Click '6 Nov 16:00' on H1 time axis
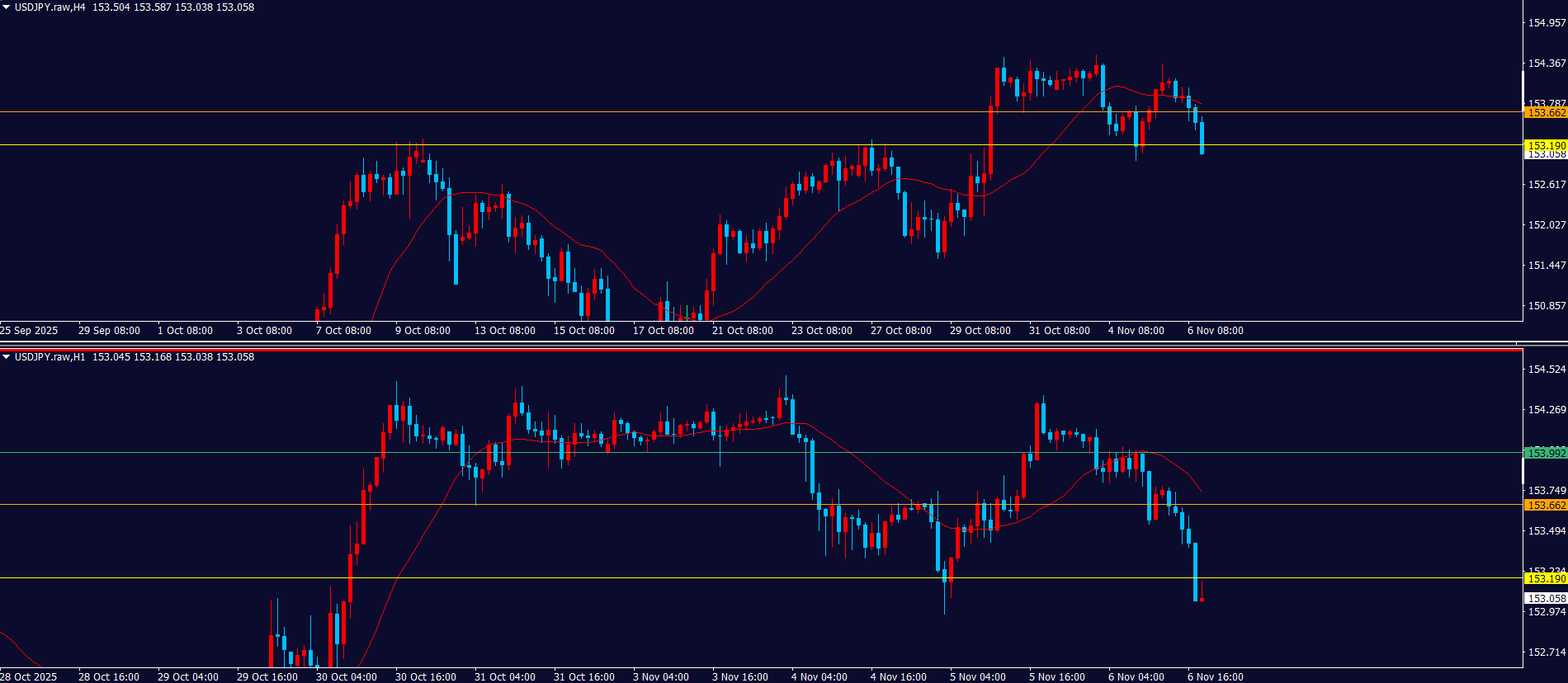Screen dimensions: 1568x683 tap(1215, 677)
